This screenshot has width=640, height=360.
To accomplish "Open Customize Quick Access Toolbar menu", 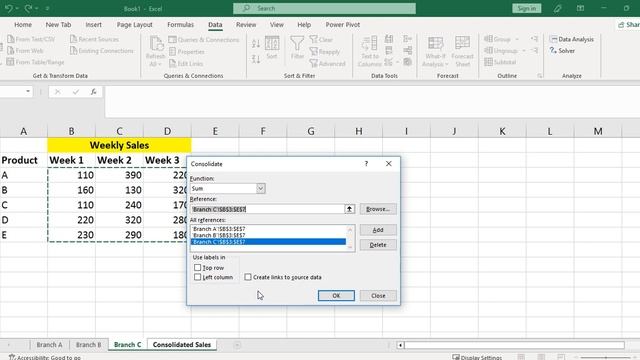I will 47,8.
